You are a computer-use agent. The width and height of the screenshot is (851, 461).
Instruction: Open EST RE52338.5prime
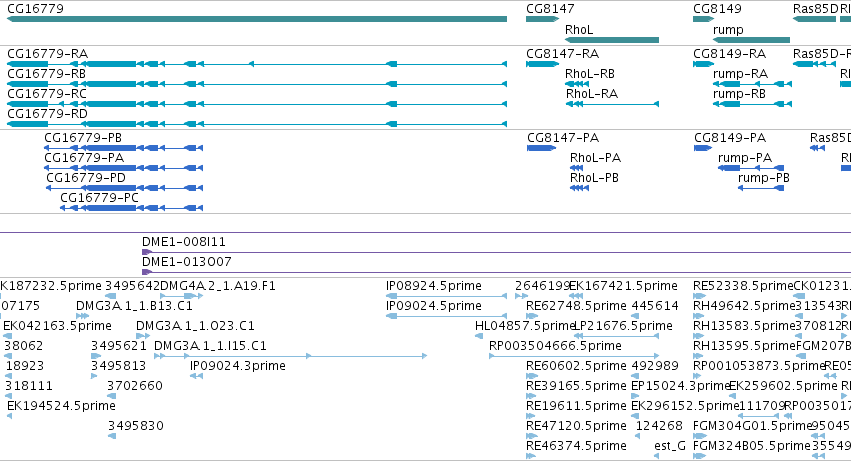(699, 296)
